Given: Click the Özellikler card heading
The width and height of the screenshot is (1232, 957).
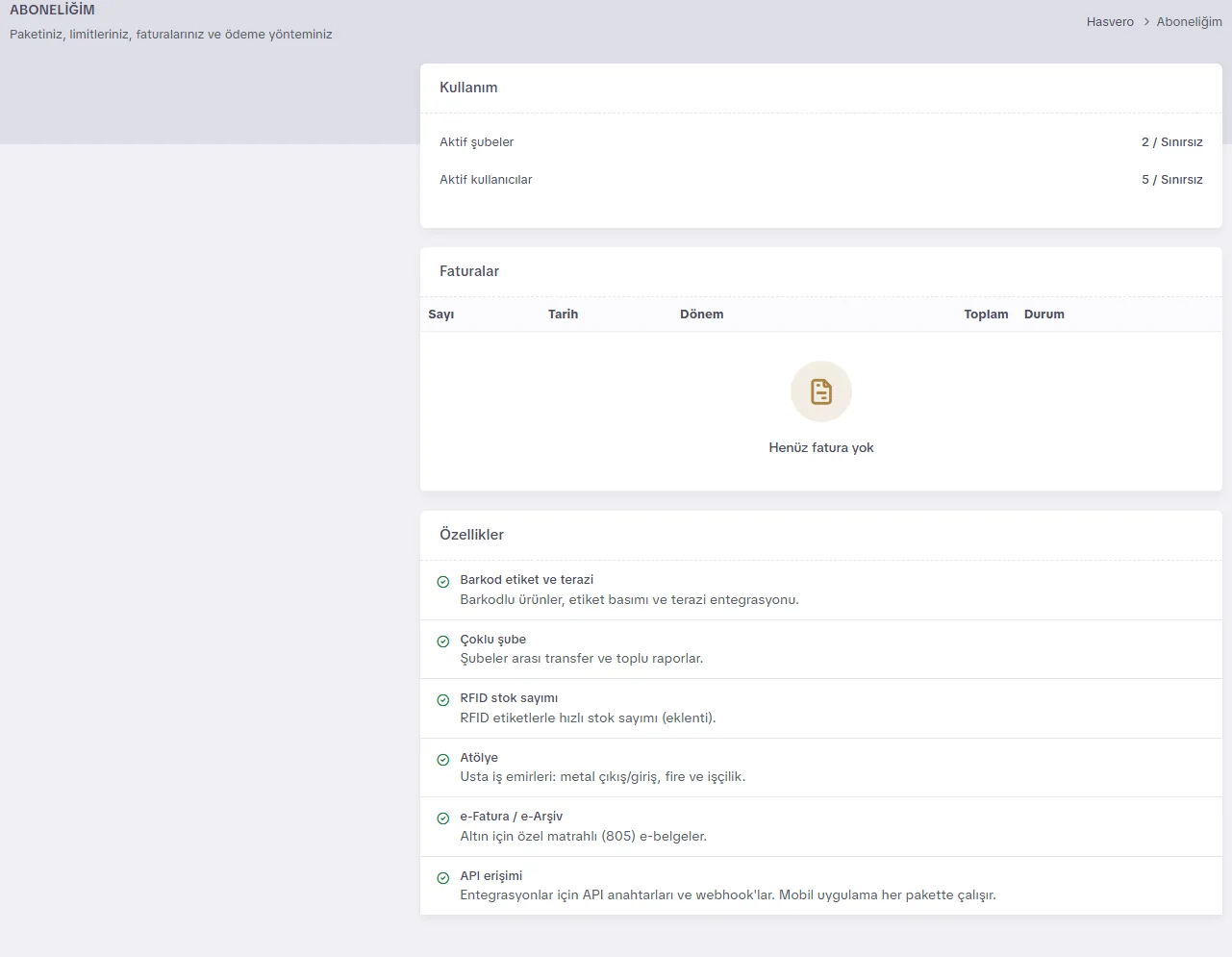Looking at the screenshot, I should coord(471,535).
